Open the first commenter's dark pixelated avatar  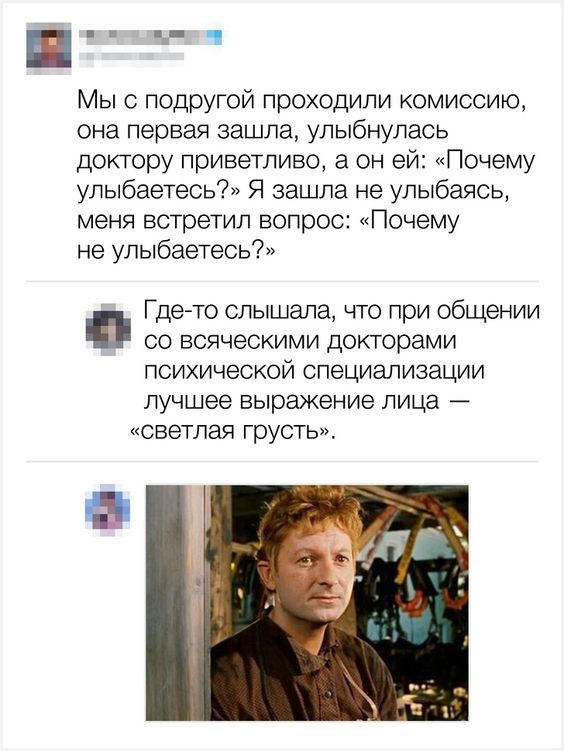click(108, 329)
